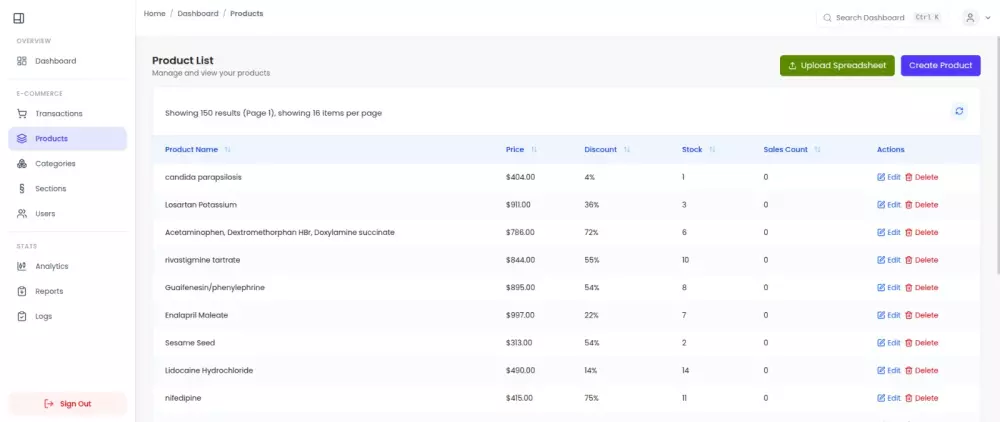Sort by Price column icon
Screen dimensions: 1000x422
click(x=534, y=150)
